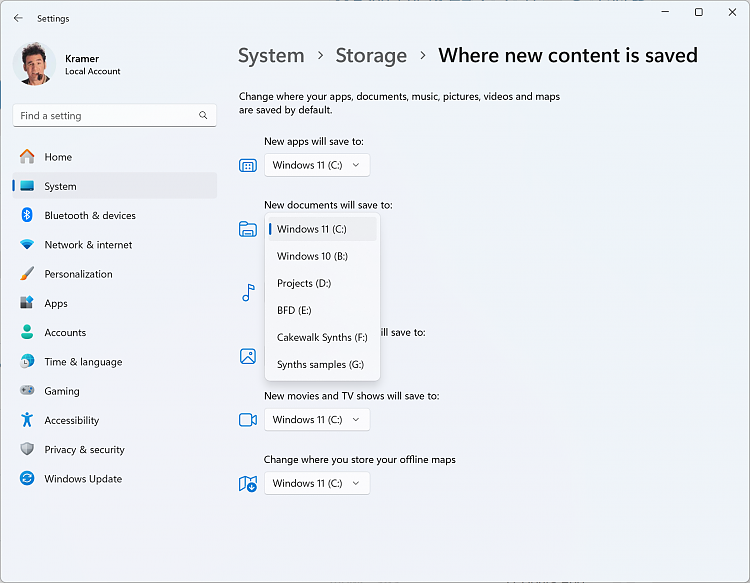750x583 pixels.
Task: Click the Settings window title
Action: coord(53,19)
